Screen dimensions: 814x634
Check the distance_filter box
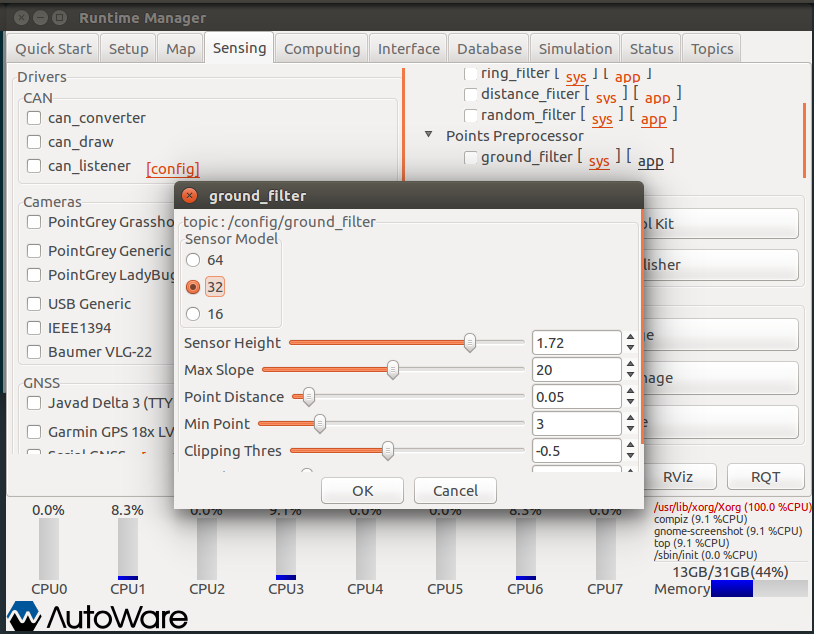(470, 94)
